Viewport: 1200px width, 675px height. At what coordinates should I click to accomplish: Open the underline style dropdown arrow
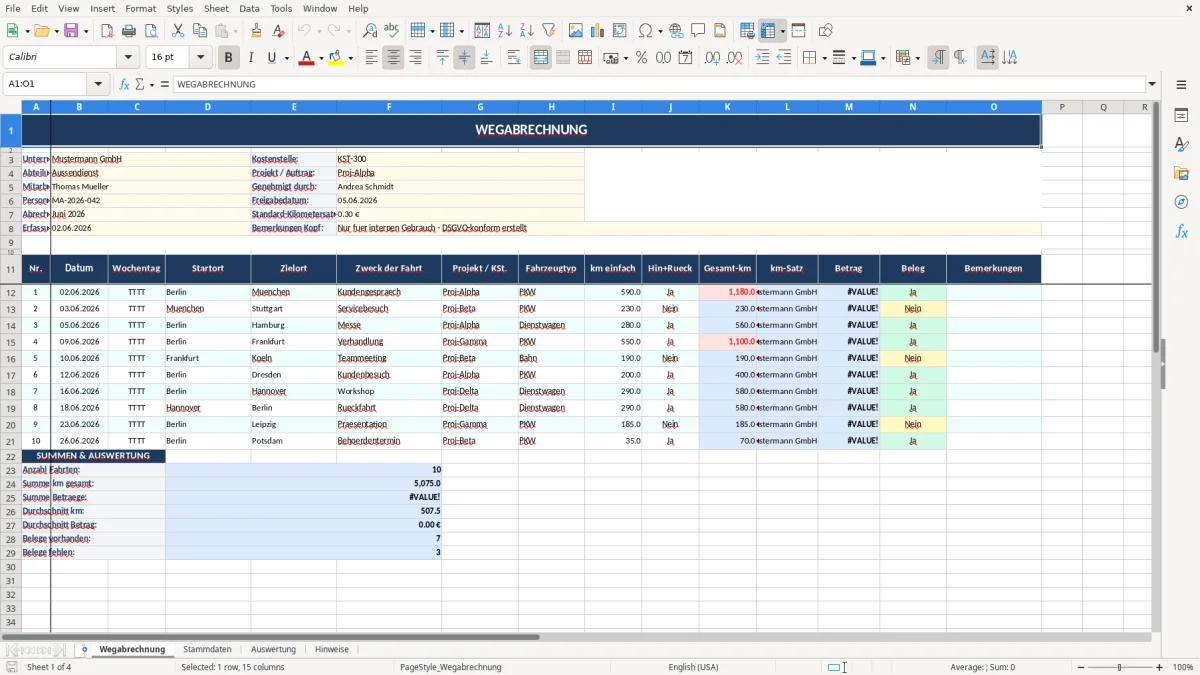pos(286,58)
